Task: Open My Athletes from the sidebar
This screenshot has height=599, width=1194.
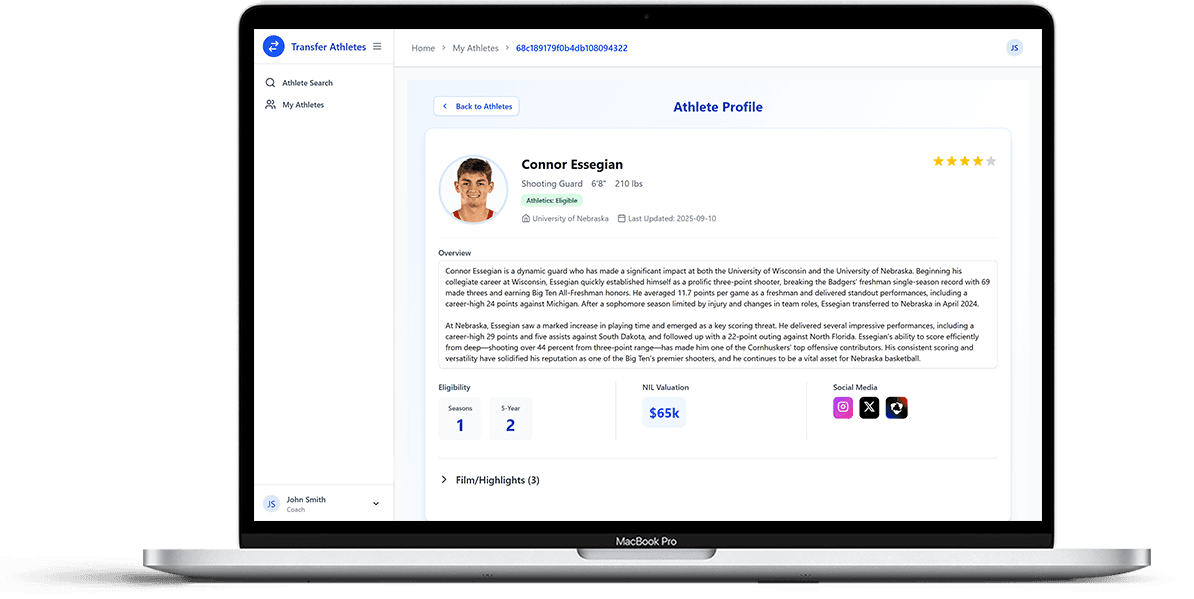Action: [x=301, y=104]
